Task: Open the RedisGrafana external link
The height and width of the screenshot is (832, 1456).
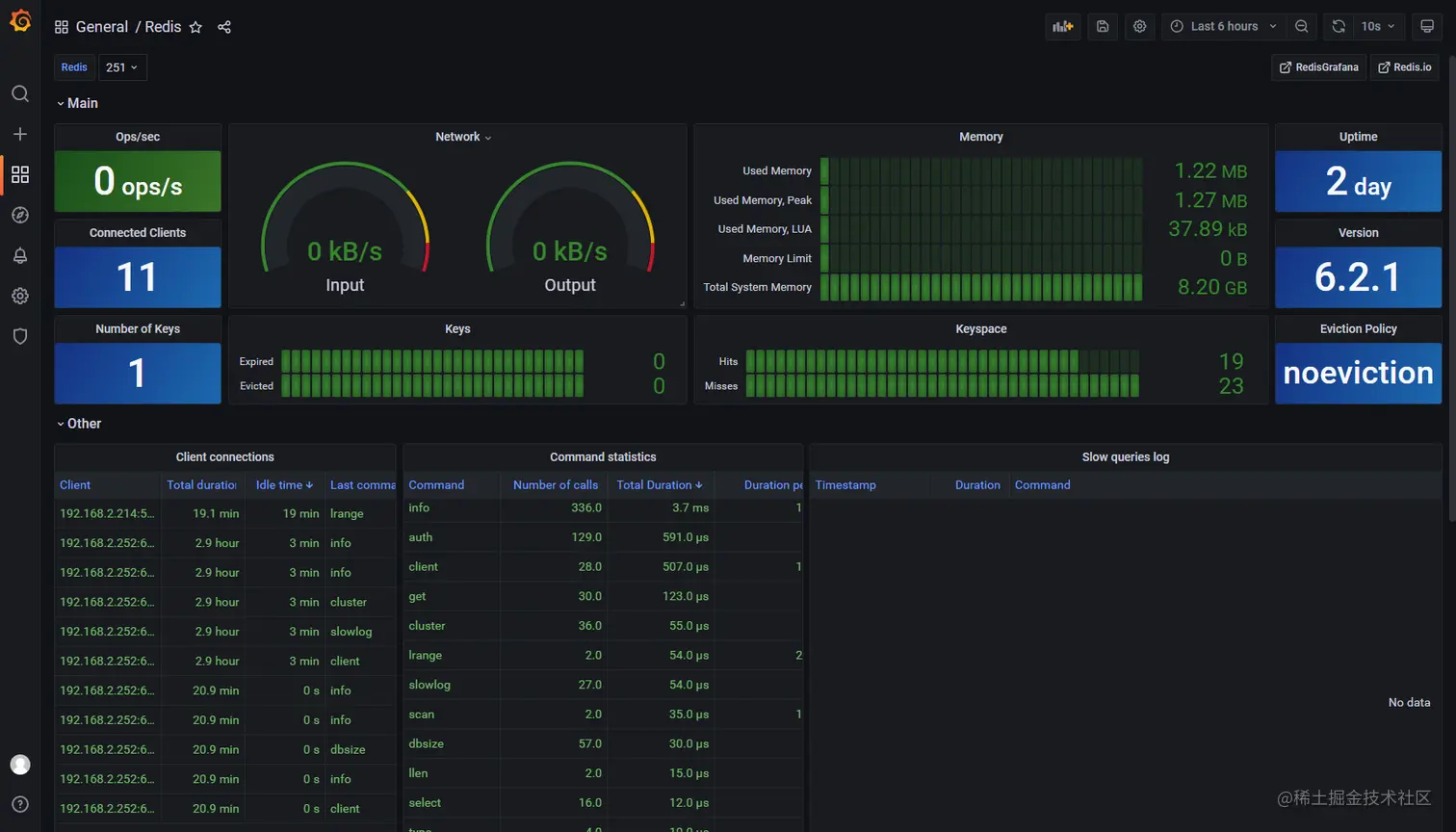Action: pos(1318,67)
